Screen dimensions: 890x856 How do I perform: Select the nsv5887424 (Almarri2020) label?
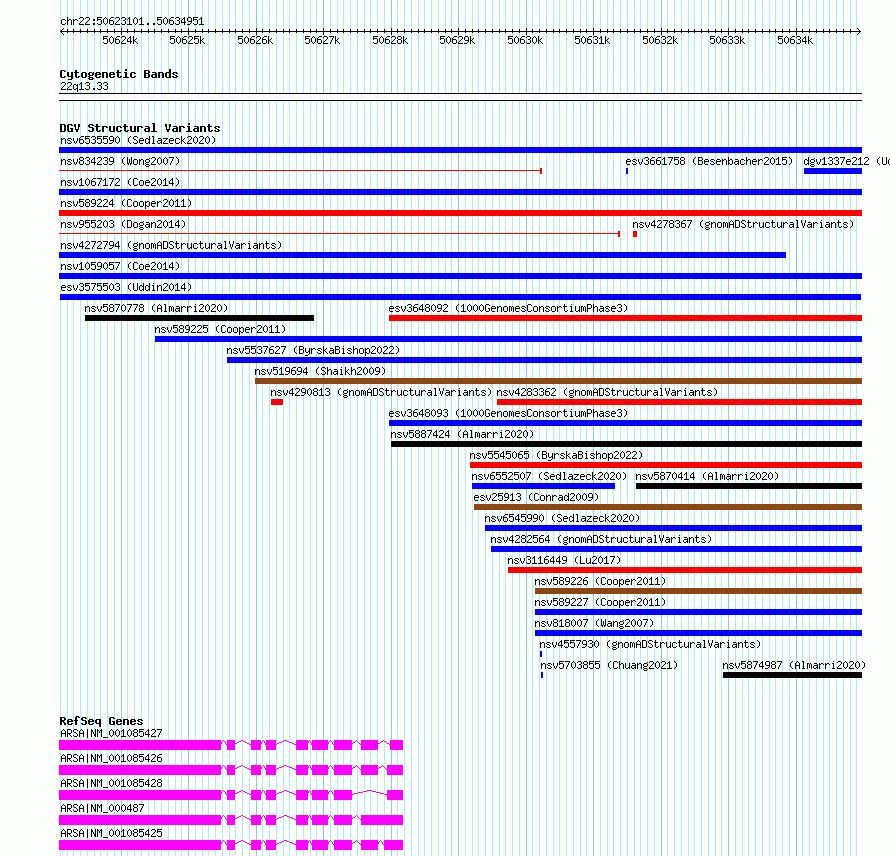coord(462,434)
